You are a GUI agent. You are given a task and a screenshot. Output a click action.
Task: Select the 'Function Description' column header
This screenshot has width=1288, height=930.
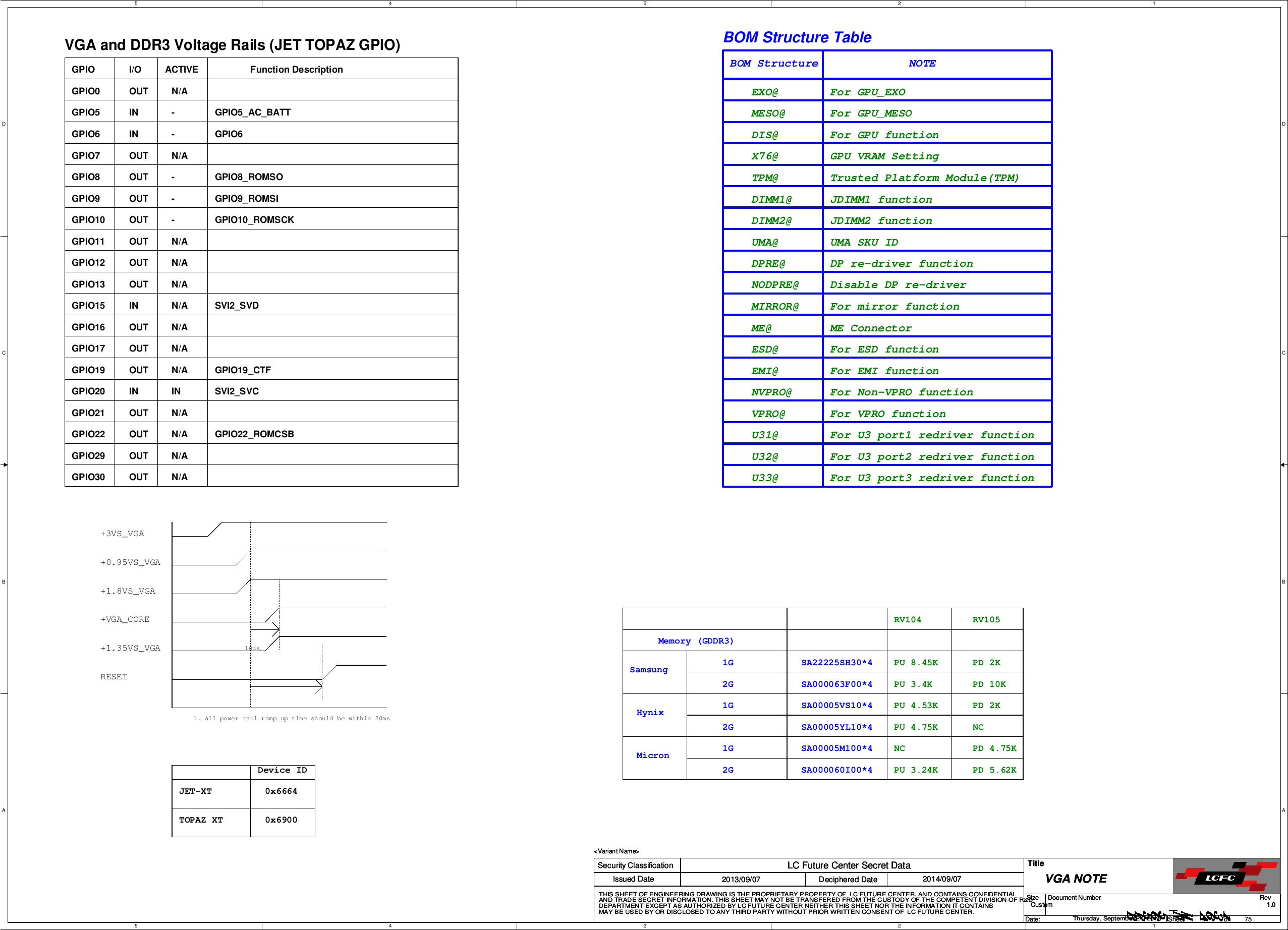(297, 69)
